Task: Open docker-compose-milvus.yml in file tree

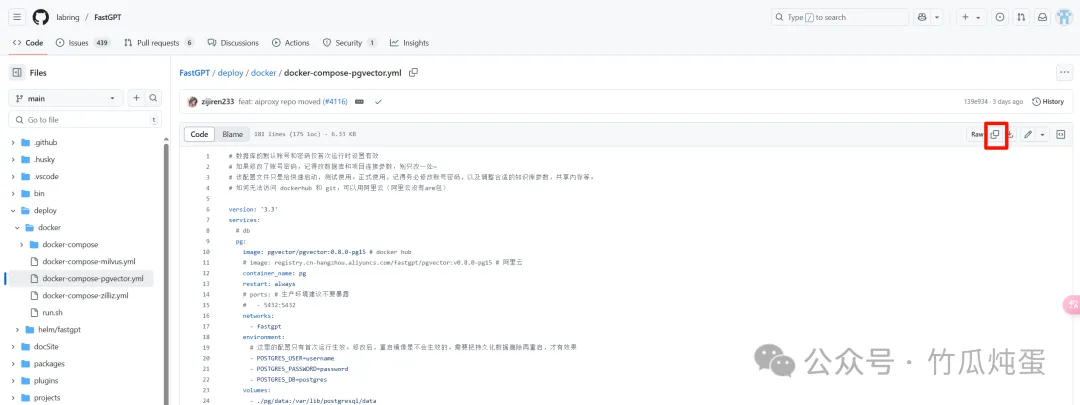Action: tap(89, 262)
